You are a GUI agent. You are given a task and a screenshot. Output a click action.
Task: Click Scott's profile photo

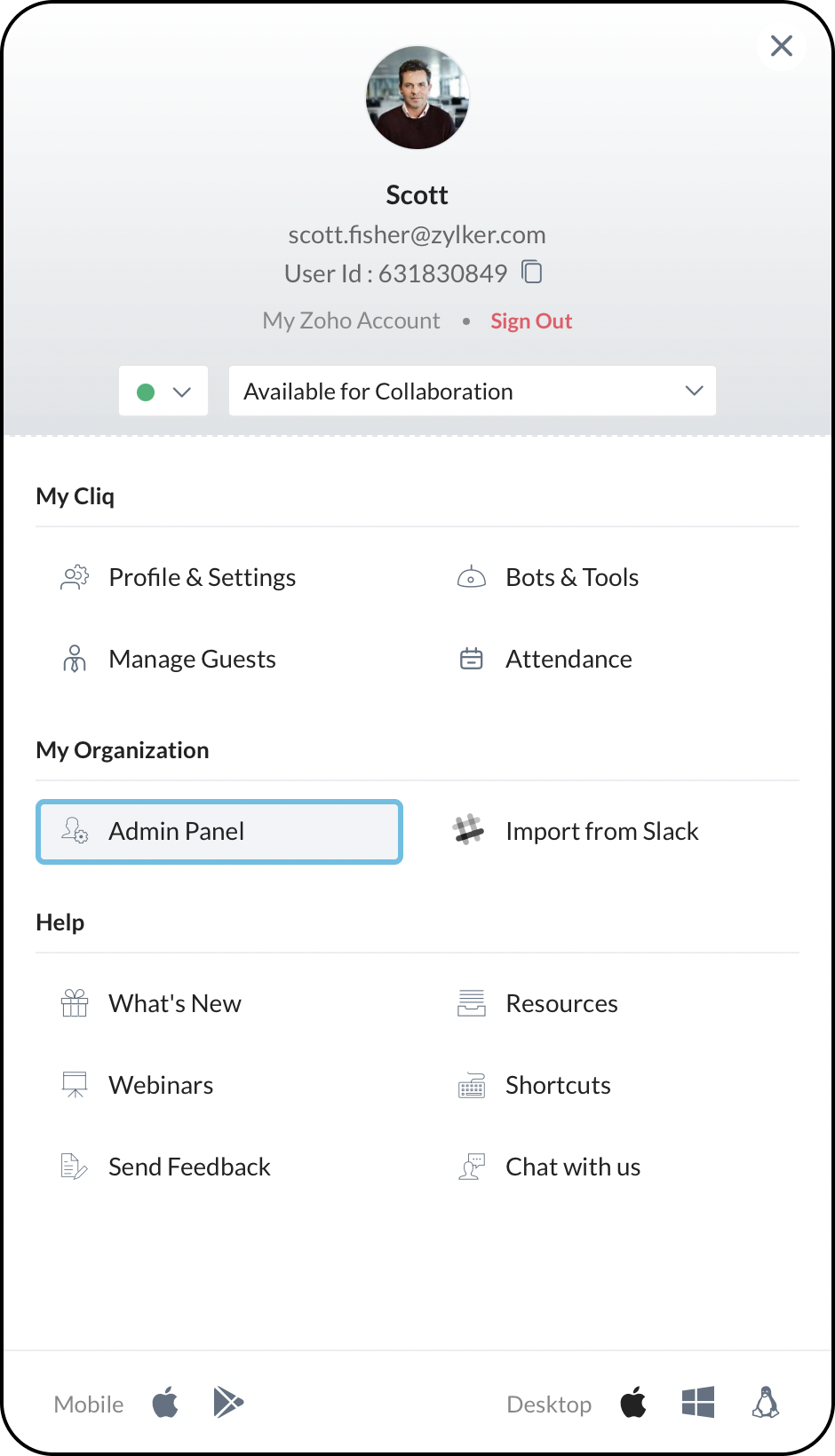click(417, 98)
